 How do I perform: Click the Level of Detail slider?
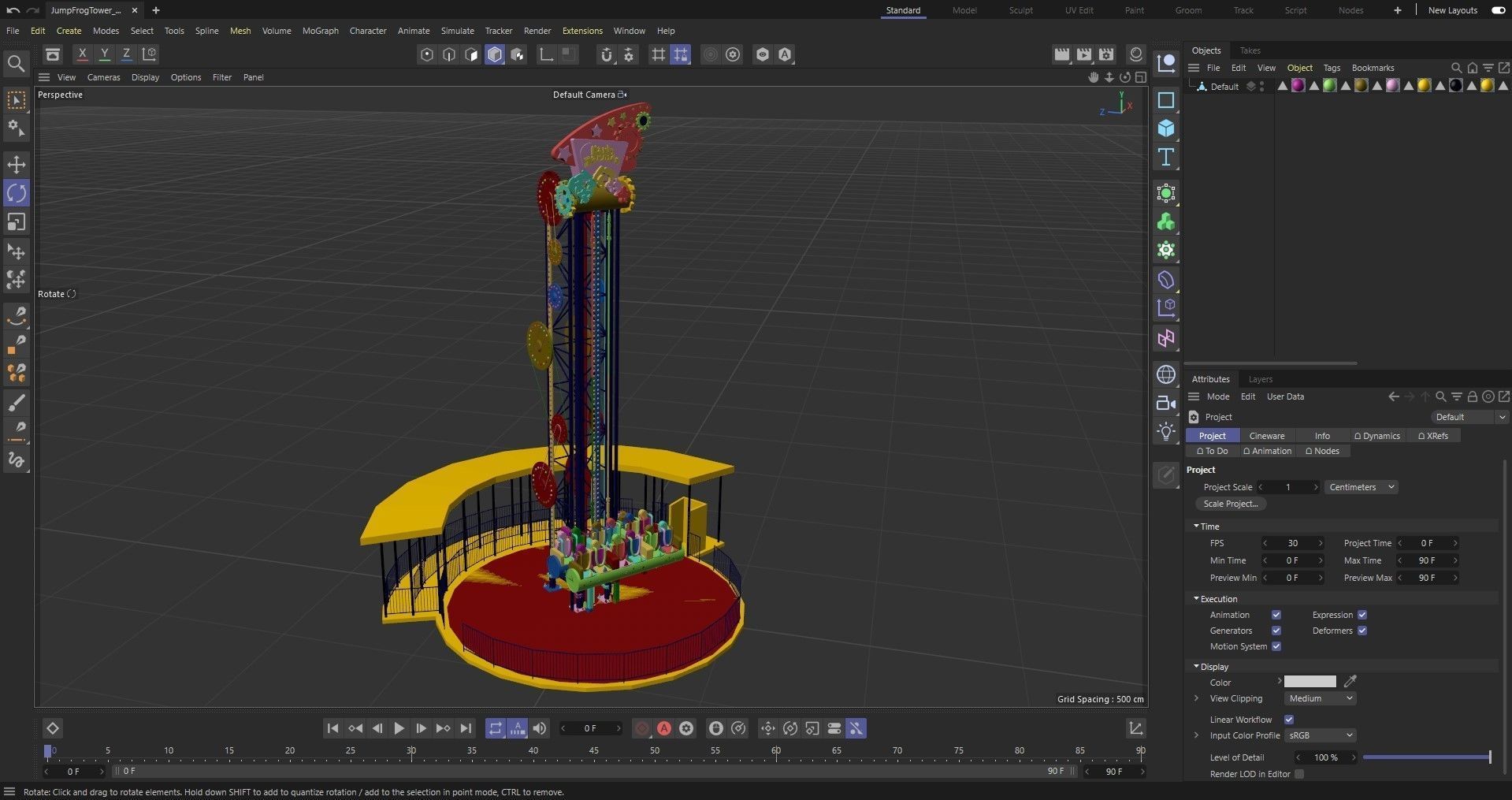pos(1426,757)
